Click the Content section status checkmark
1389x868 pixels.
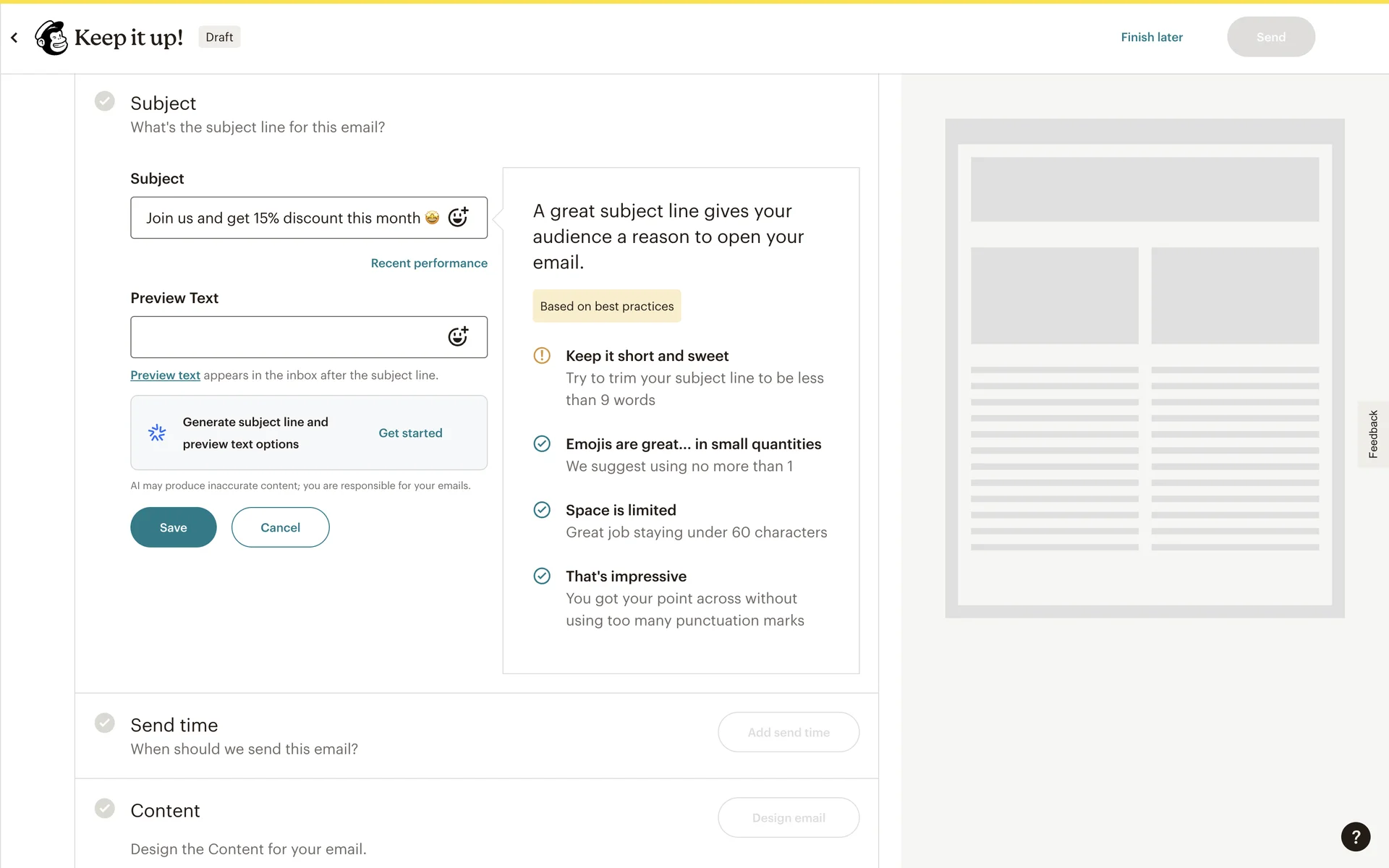[105, 809]
